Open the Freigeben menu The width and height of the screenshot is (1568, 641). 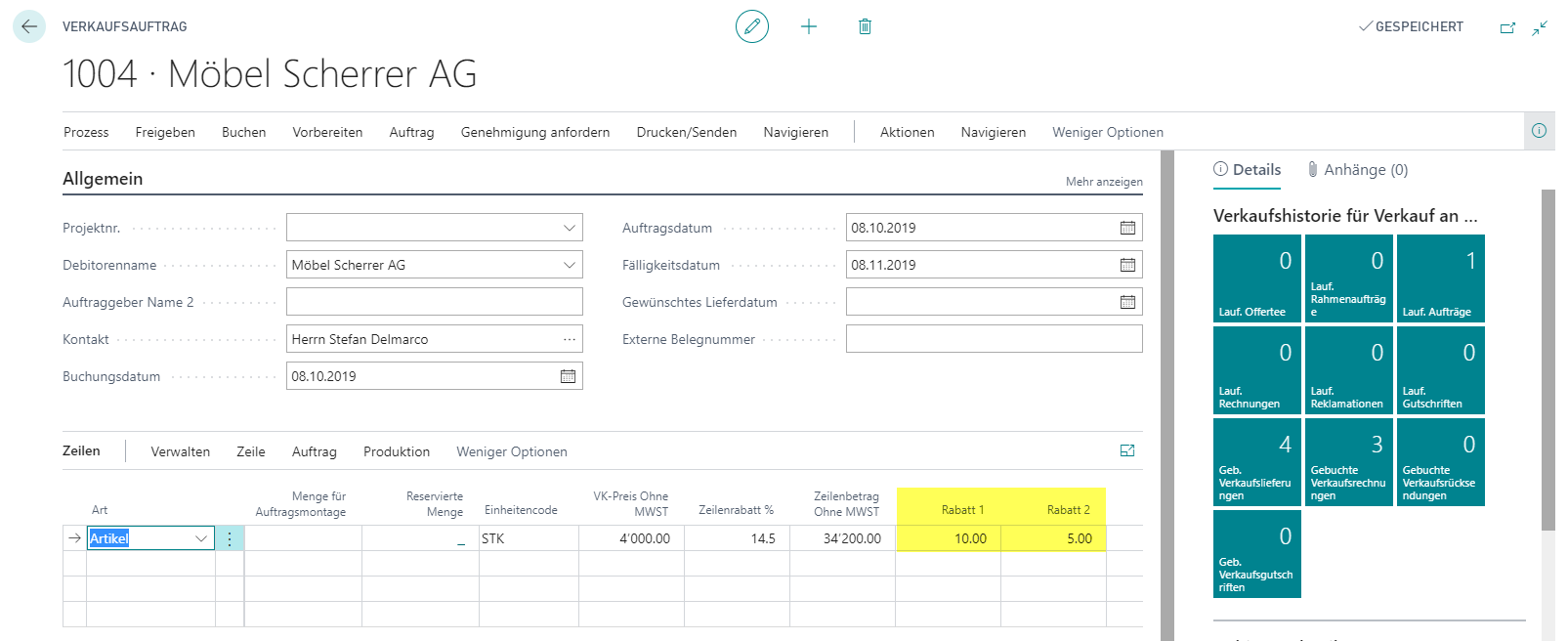[x=165, y=132]
